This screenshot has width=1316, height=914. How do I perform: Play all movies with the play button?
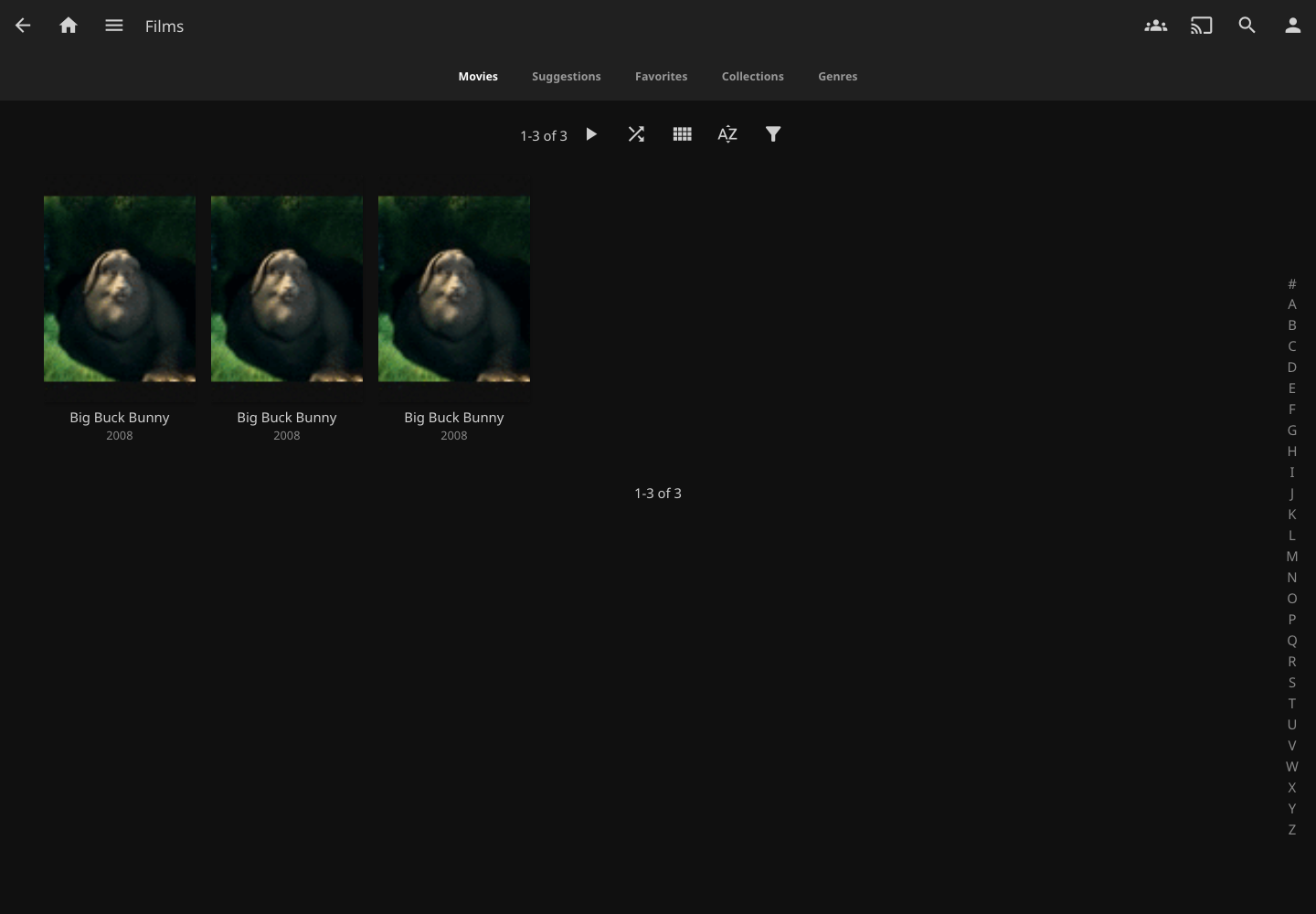[591, 134]
